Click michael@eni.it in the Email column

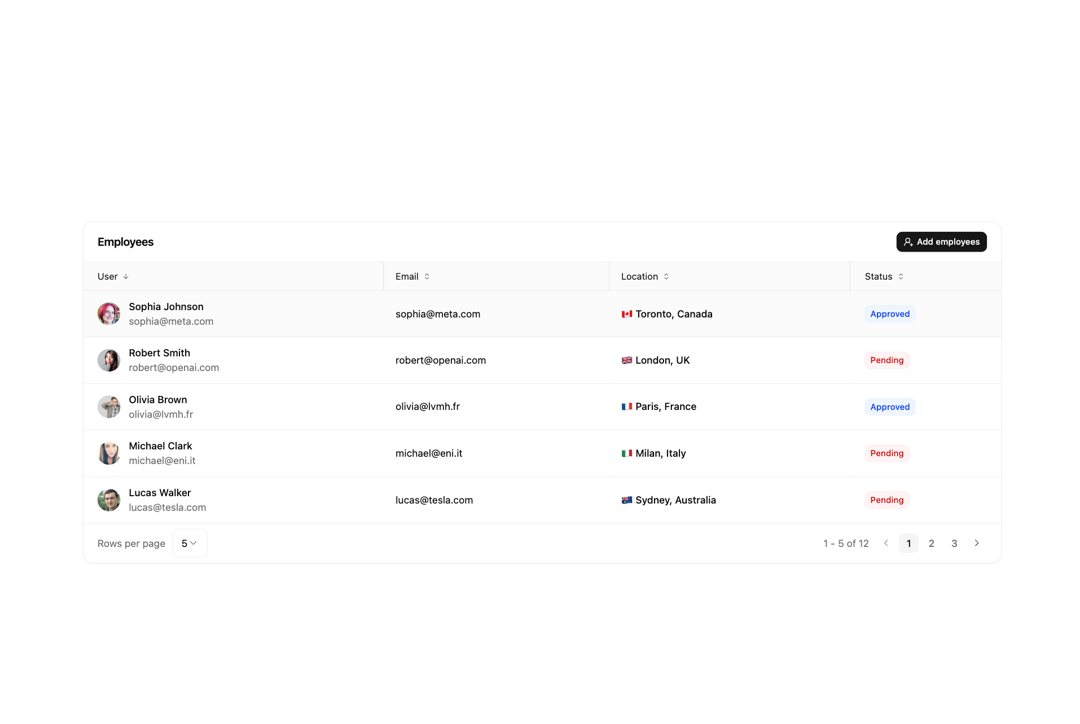point(429,453)
